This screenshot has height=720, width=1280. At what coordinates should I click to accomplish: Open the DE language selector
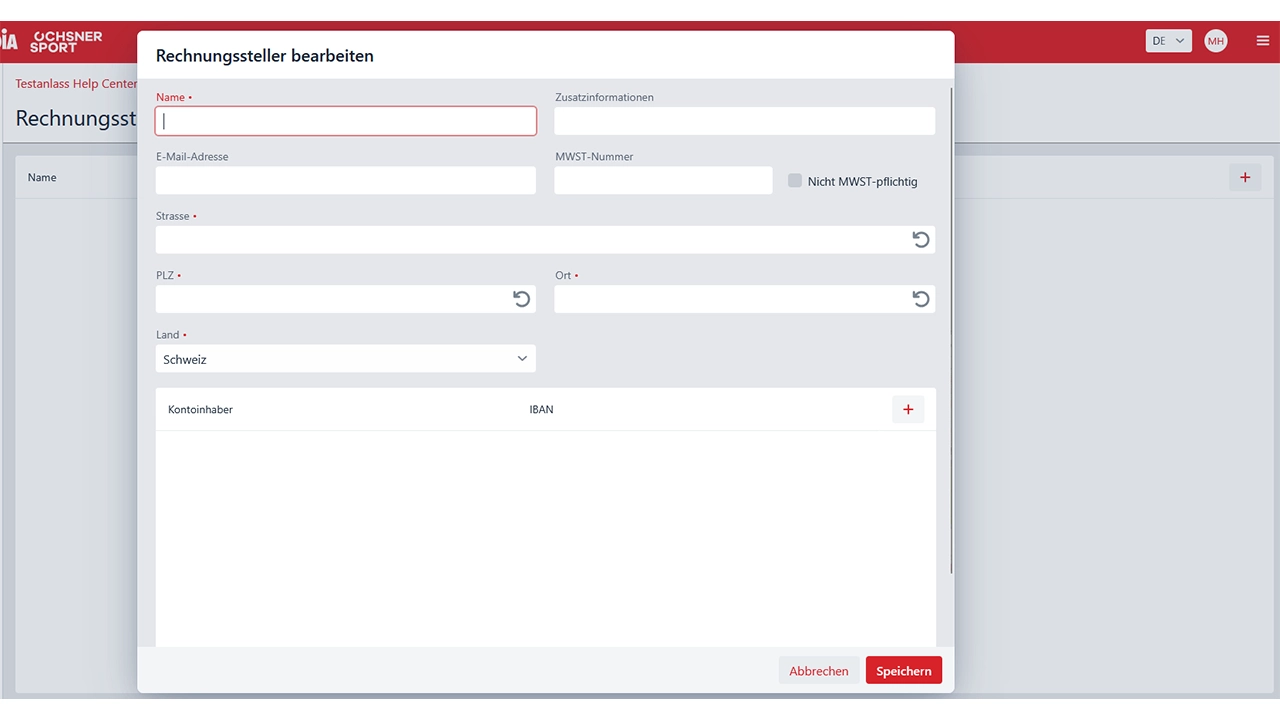[1169, 41]
